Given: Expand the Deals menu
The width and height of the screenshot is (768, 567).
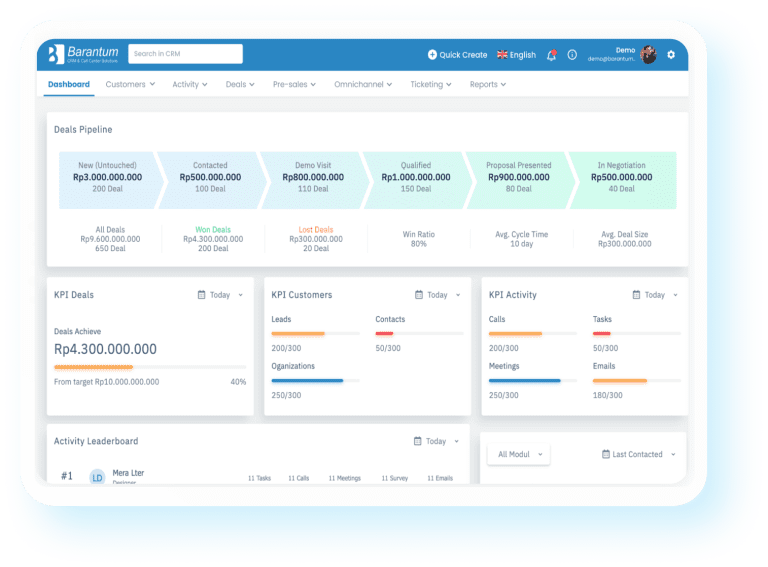Looking at the screenshot, I should [240, 84].
